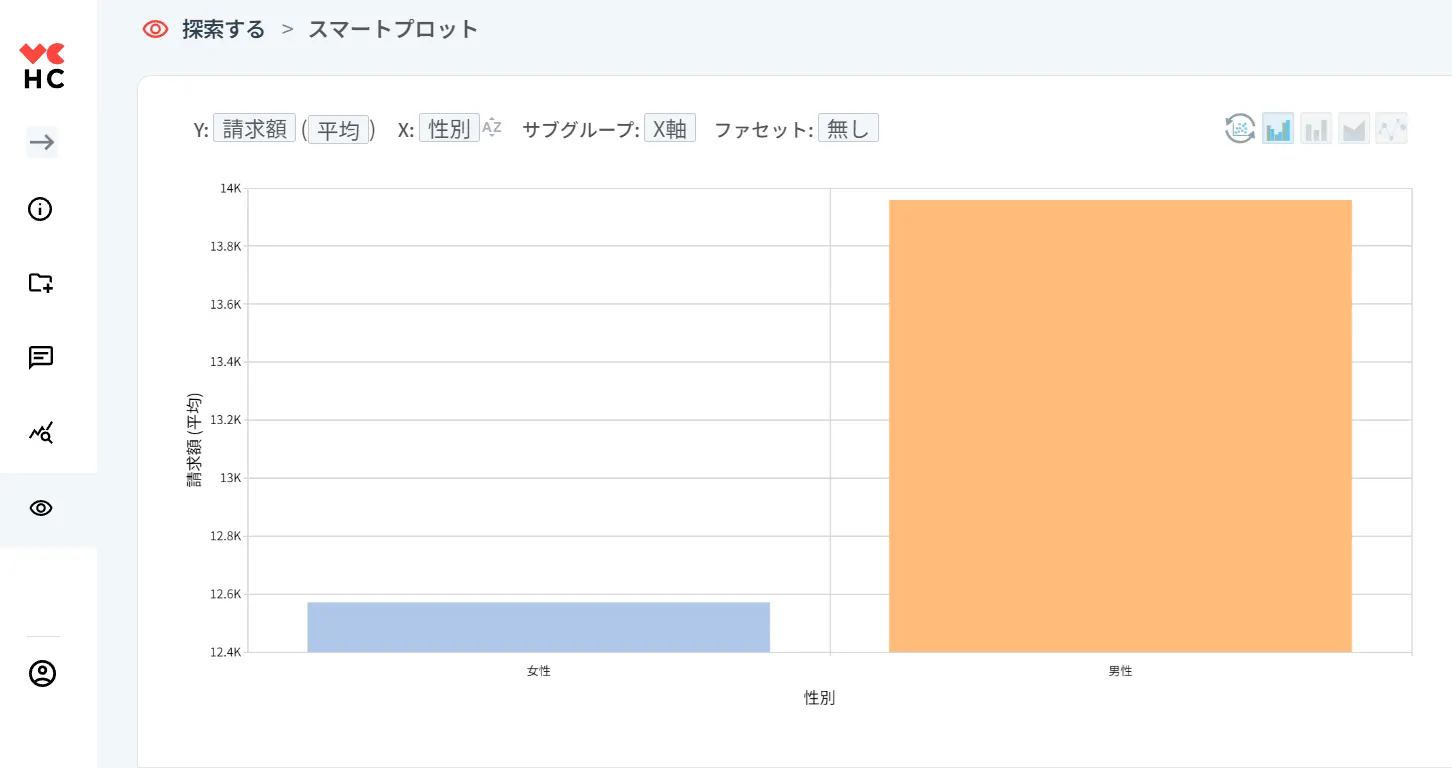Select the grouped bar chart type
The image size is (1452, 768).
tap(1278, 128)
